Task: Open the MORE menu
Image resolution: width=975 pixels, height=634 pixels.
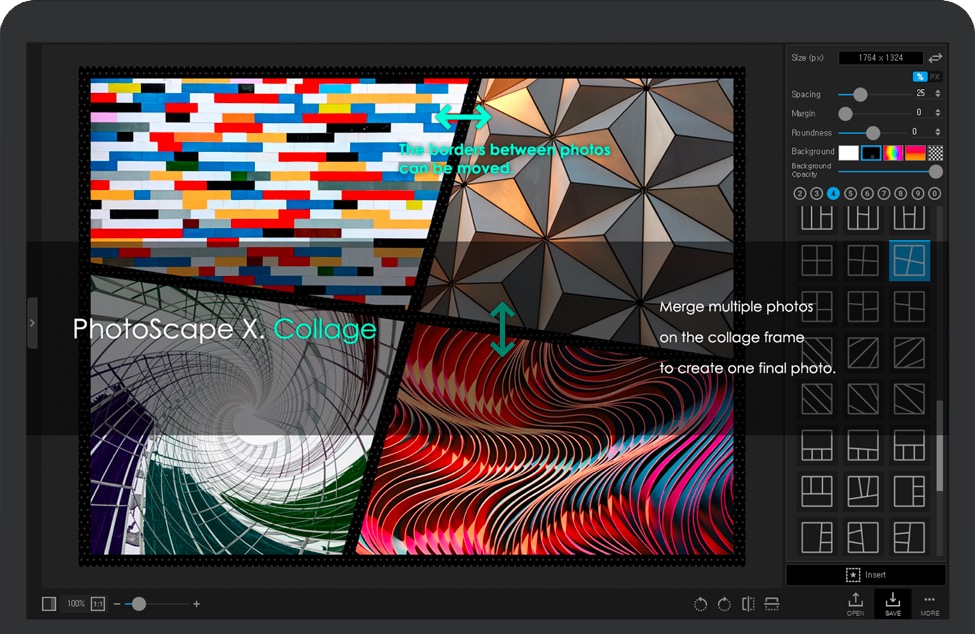Action: tap(929, 604)
